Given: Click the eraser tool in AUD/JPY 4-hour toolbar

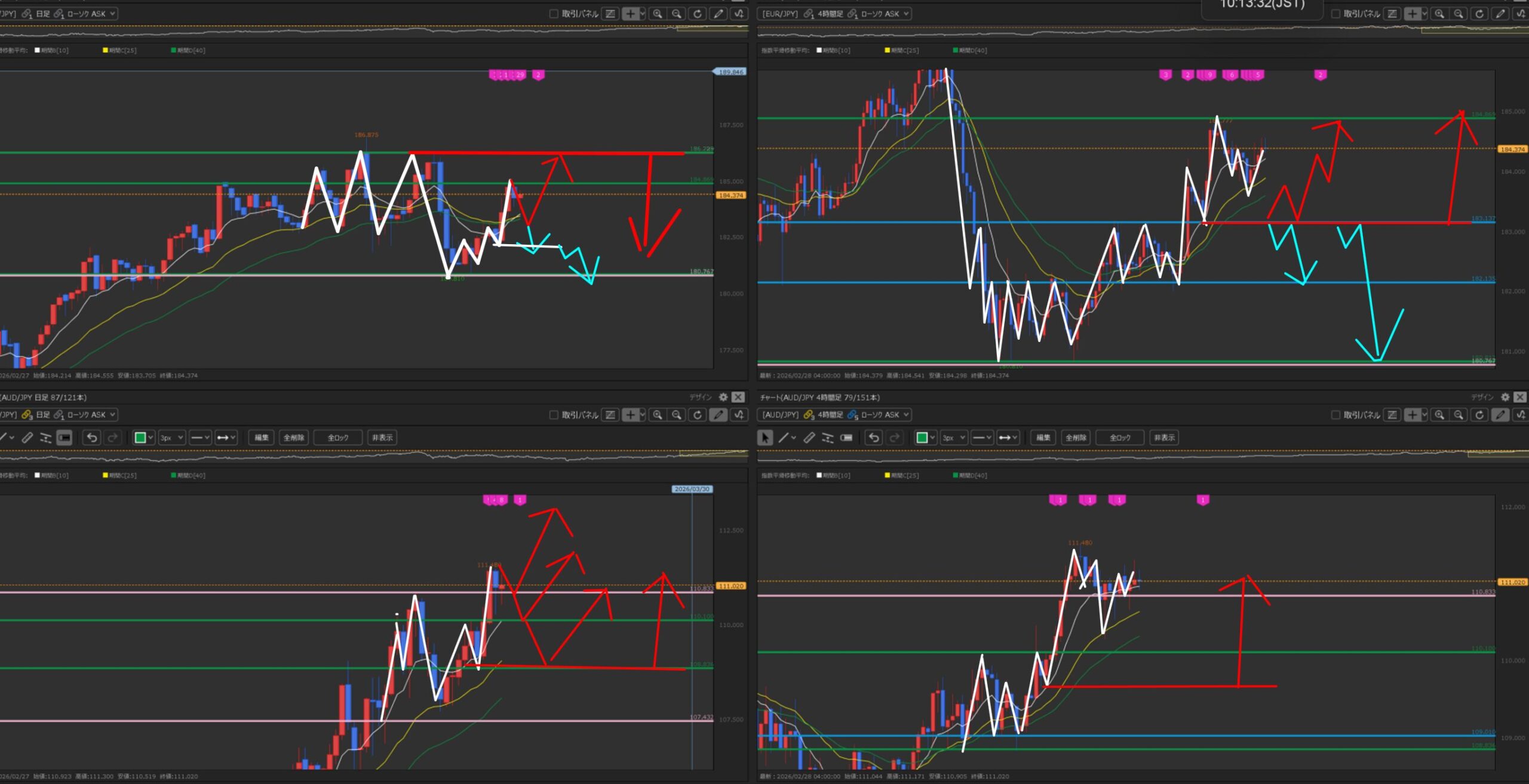Looking at the screenshot, I should (x=846, y=438).
